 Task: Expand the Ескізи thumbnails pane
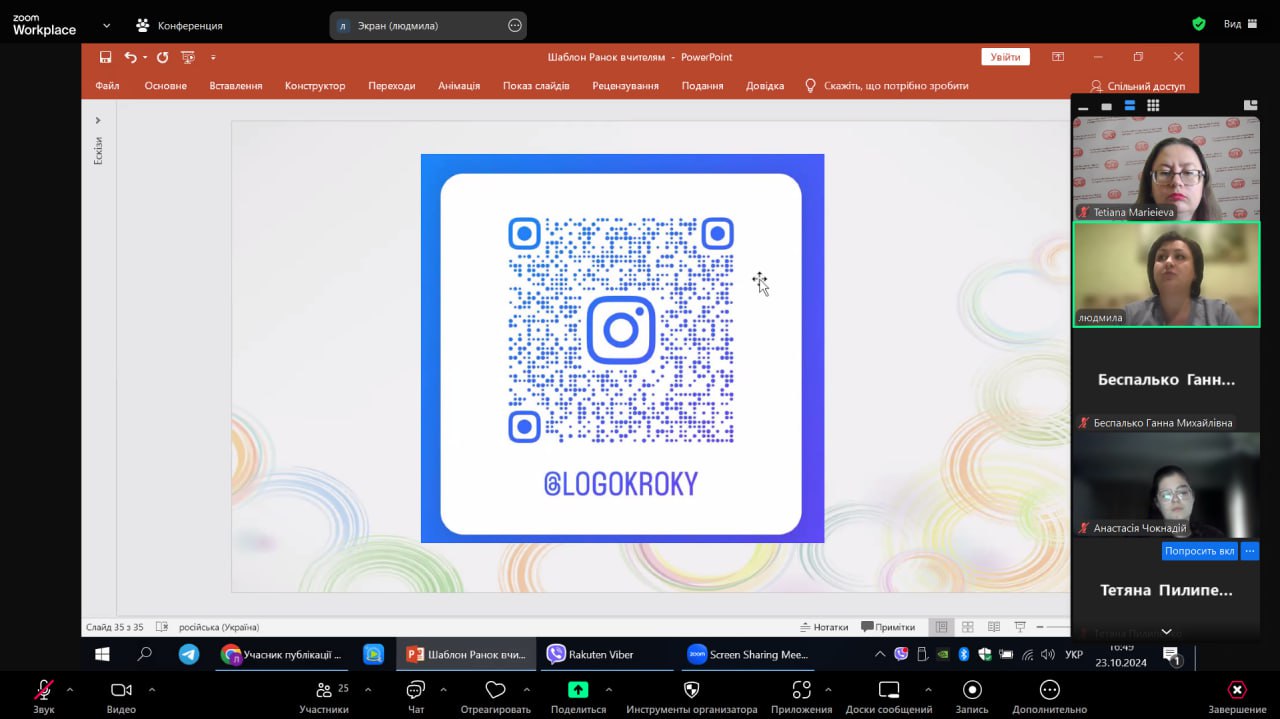pos(98,120)
